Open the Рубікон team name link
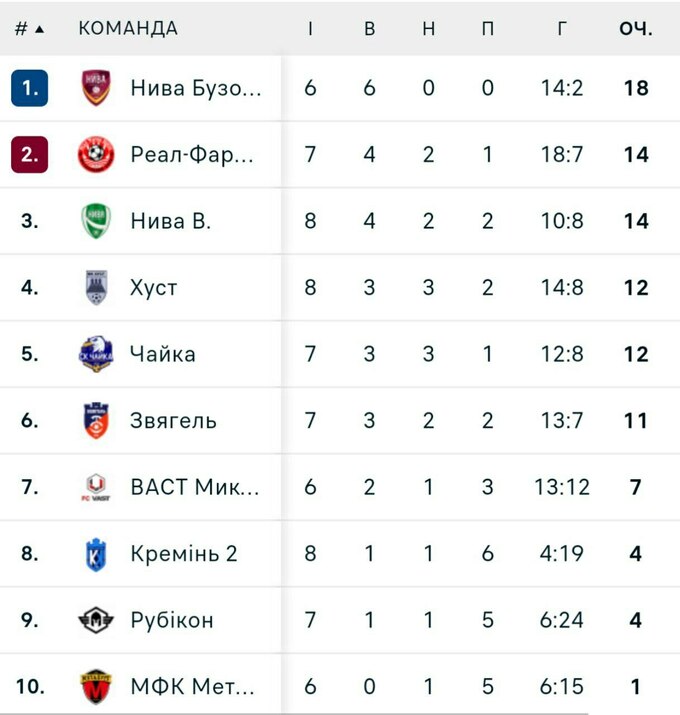The image size is (680, 715). pos(172,620)
